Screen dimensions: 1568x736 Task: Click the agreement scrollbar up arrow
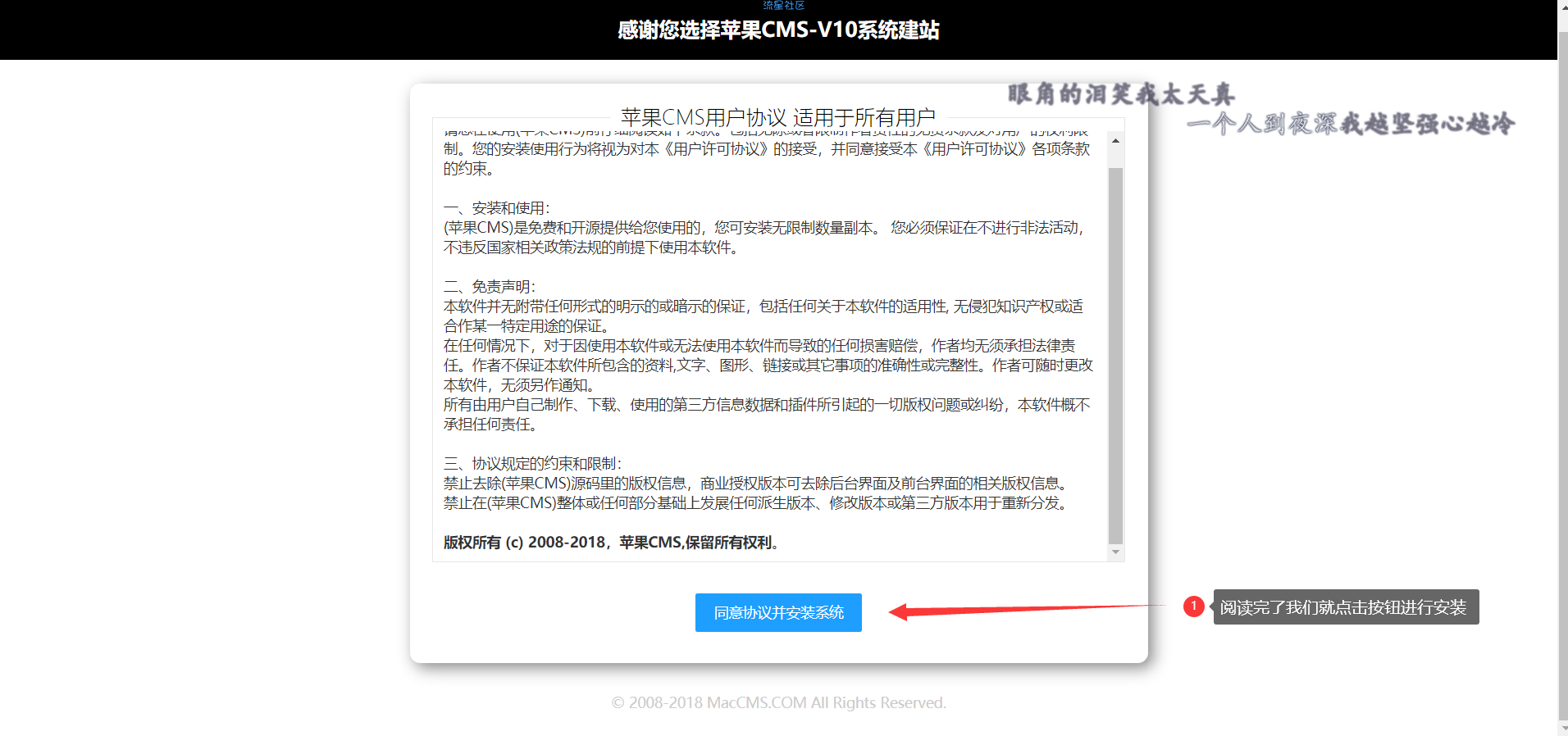(1115, 141)
